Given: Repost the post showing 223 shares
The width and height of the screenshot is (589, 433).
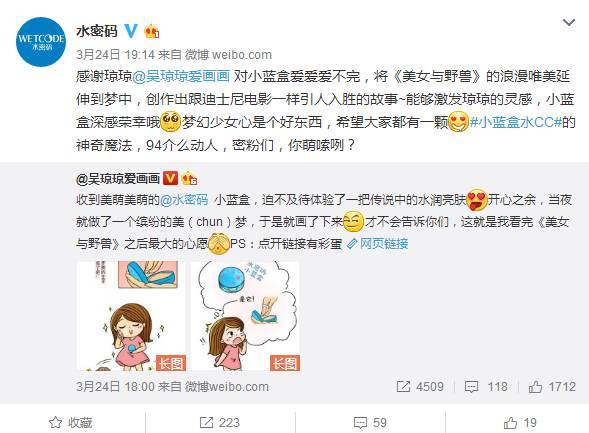Looking at the screenshot, I should (x=220, y=423).
